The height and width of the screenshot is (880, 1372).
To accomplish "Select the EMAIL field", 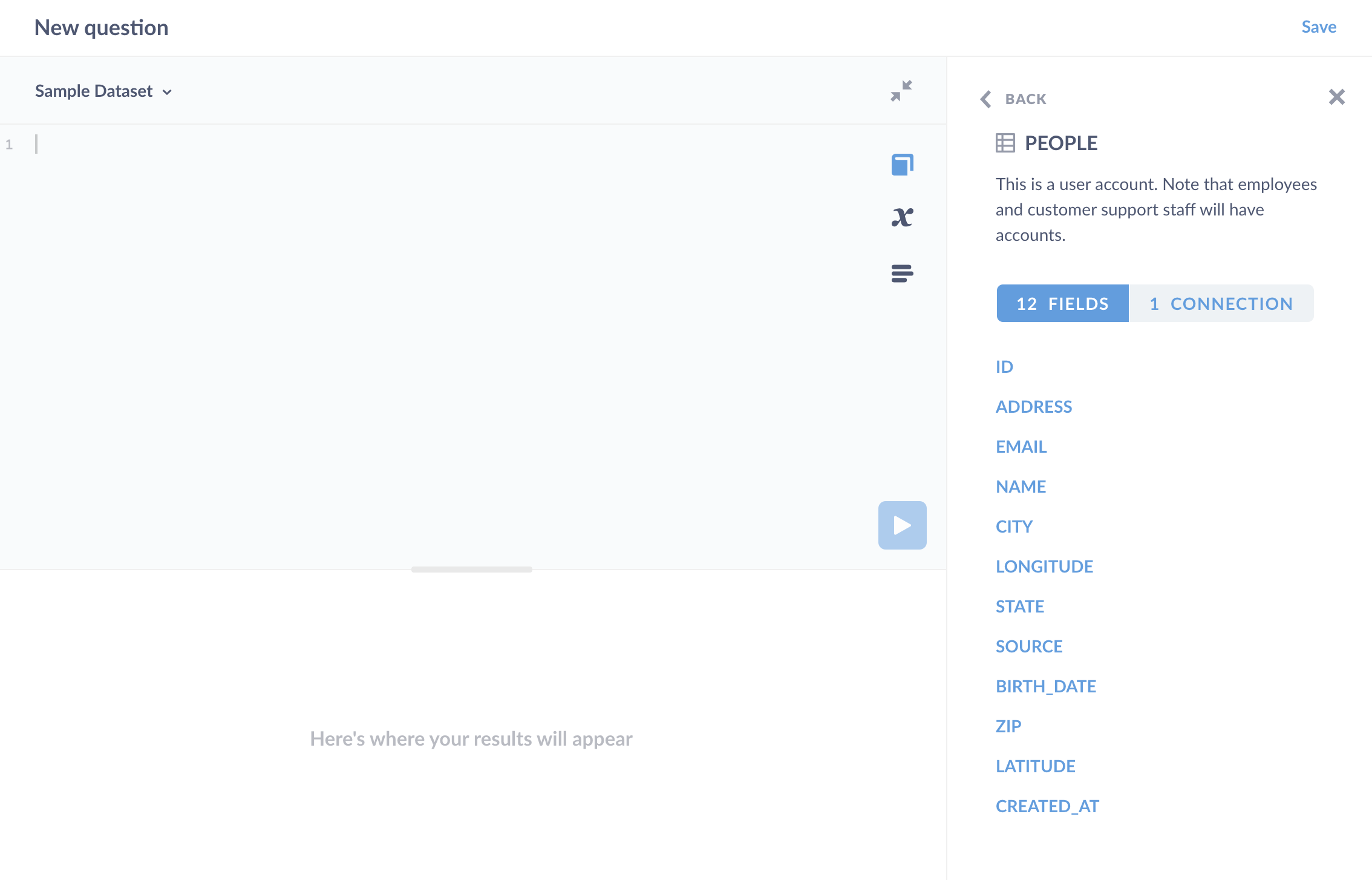I will coord(1021,446).
